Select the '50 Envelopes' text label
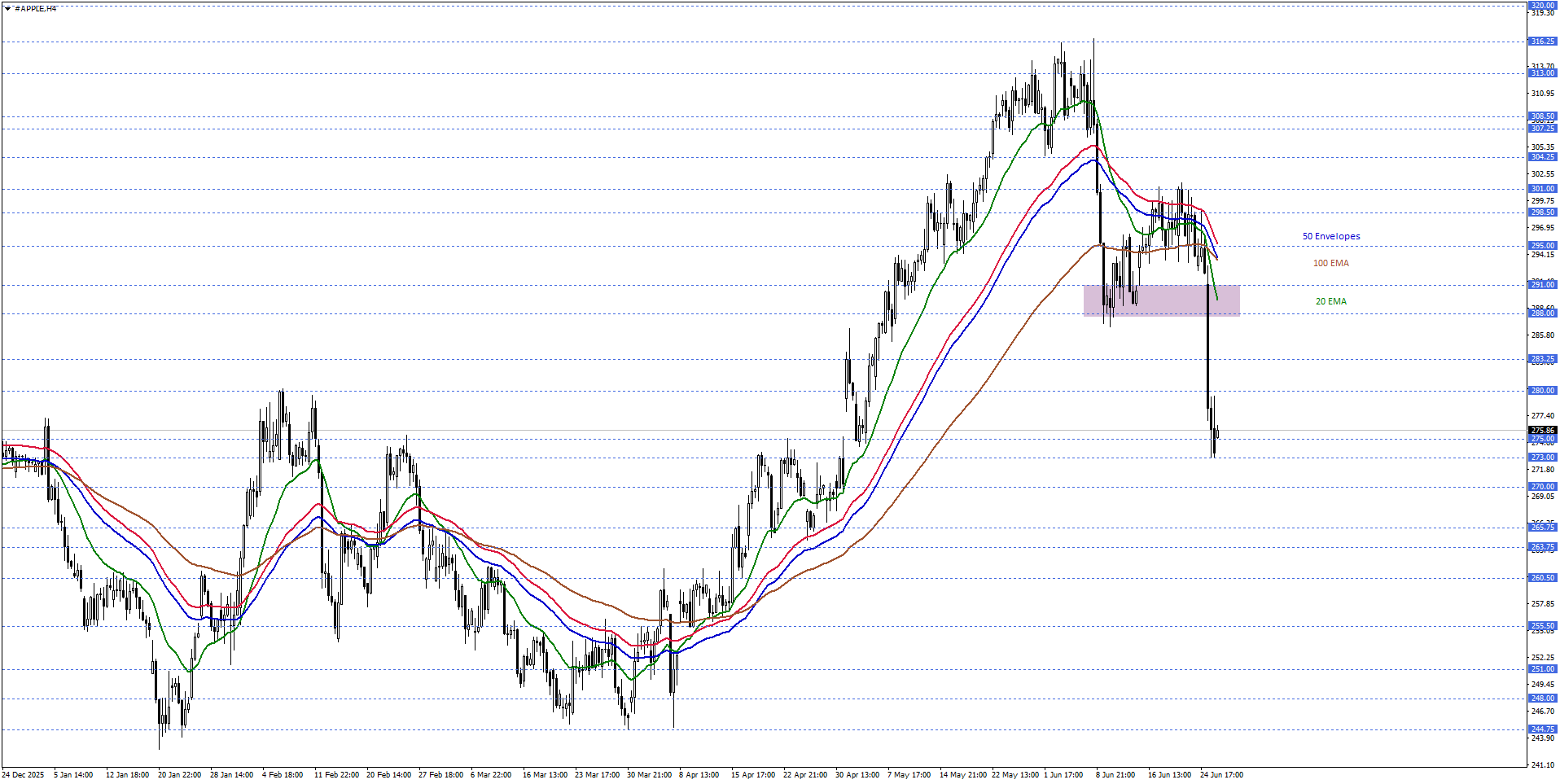This screenshot has width=1560, height=784. coord(1331,237)
